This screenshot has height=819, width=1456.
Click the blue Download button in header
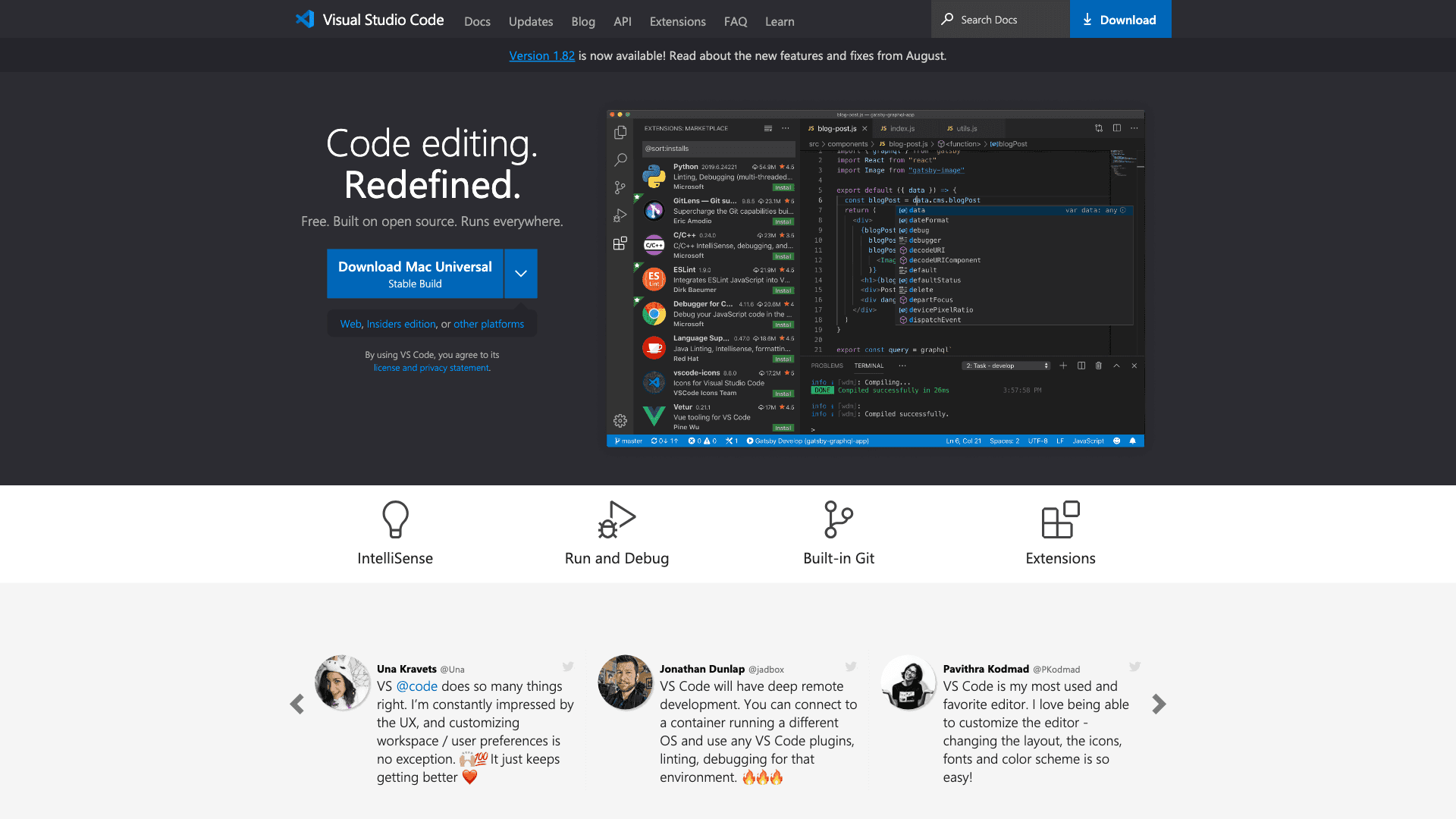tap(1120, 19)
